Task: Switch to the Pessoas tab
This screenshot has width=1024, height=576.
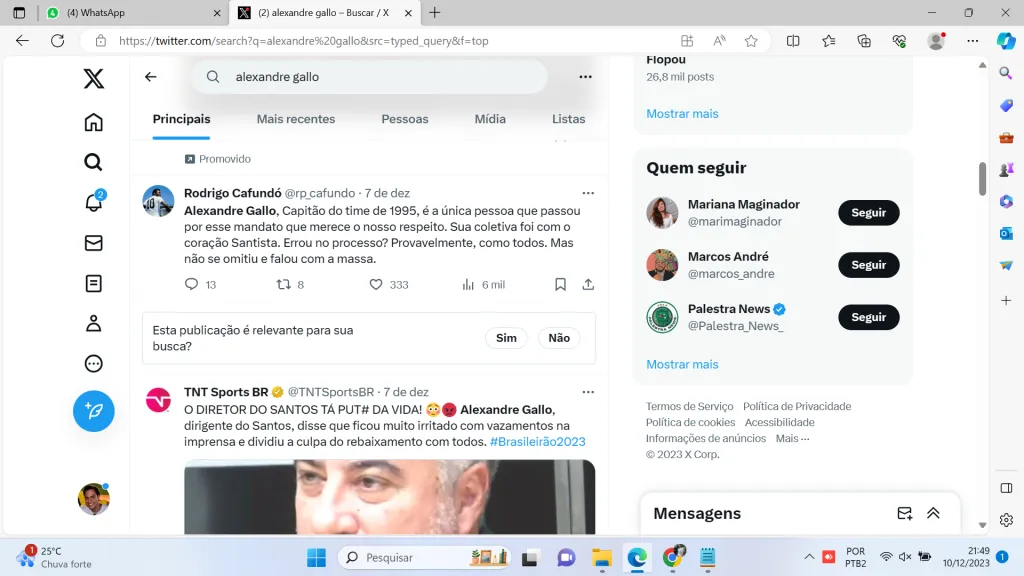Action: (404, 119)
